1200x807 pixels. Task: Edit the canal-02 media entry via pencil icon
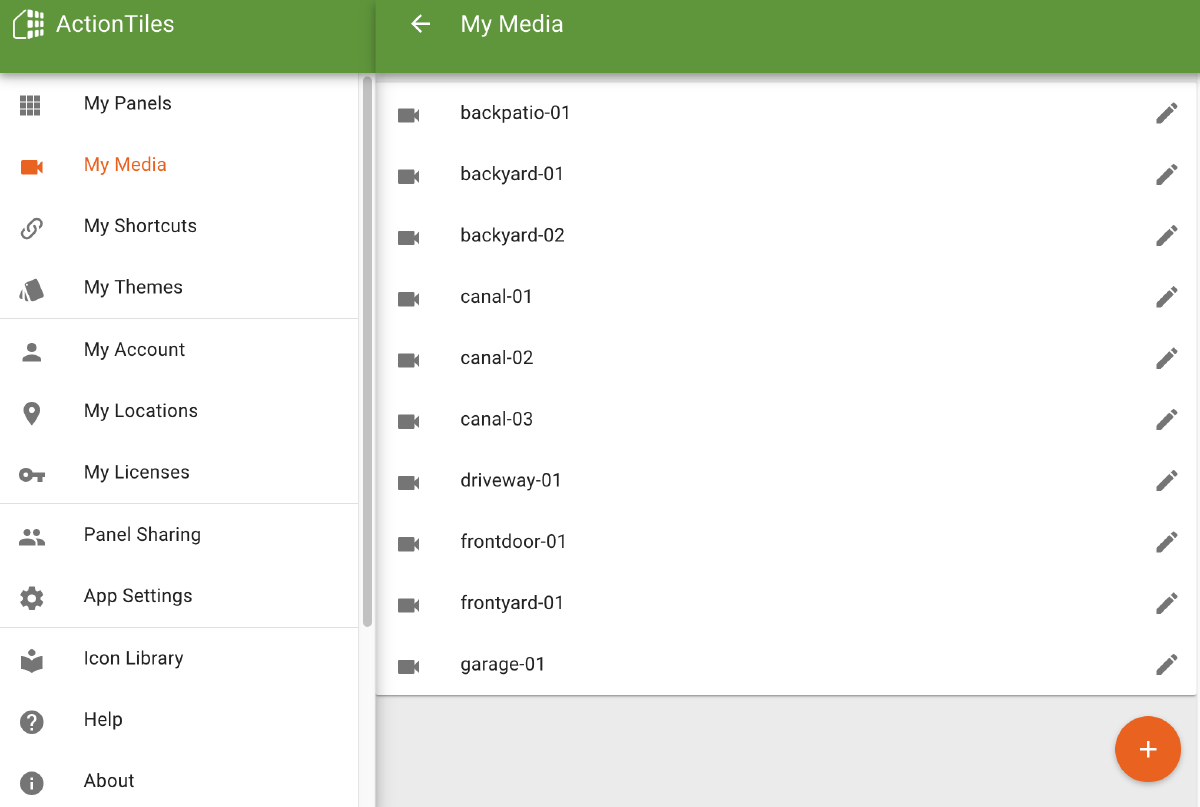click(x=1166, y=358)
